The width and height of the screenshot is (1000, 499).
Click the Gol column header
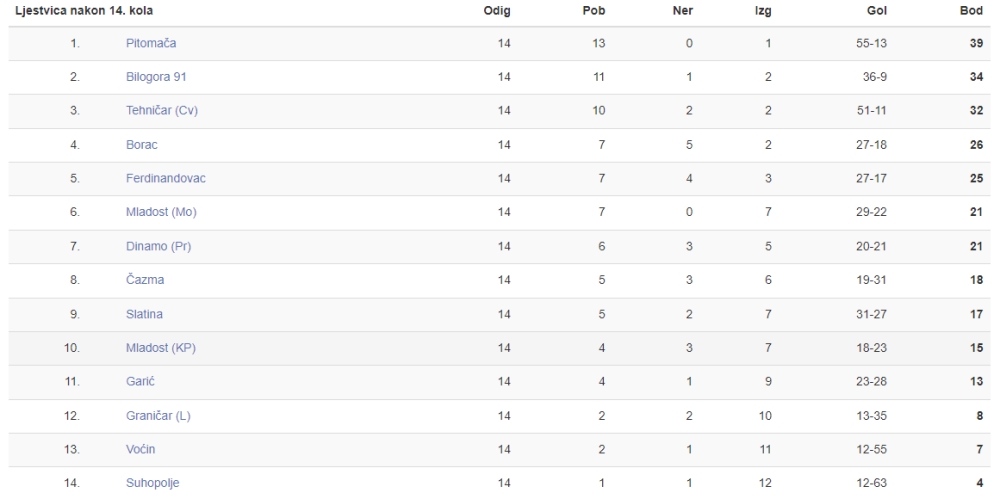tap(877, 11)
